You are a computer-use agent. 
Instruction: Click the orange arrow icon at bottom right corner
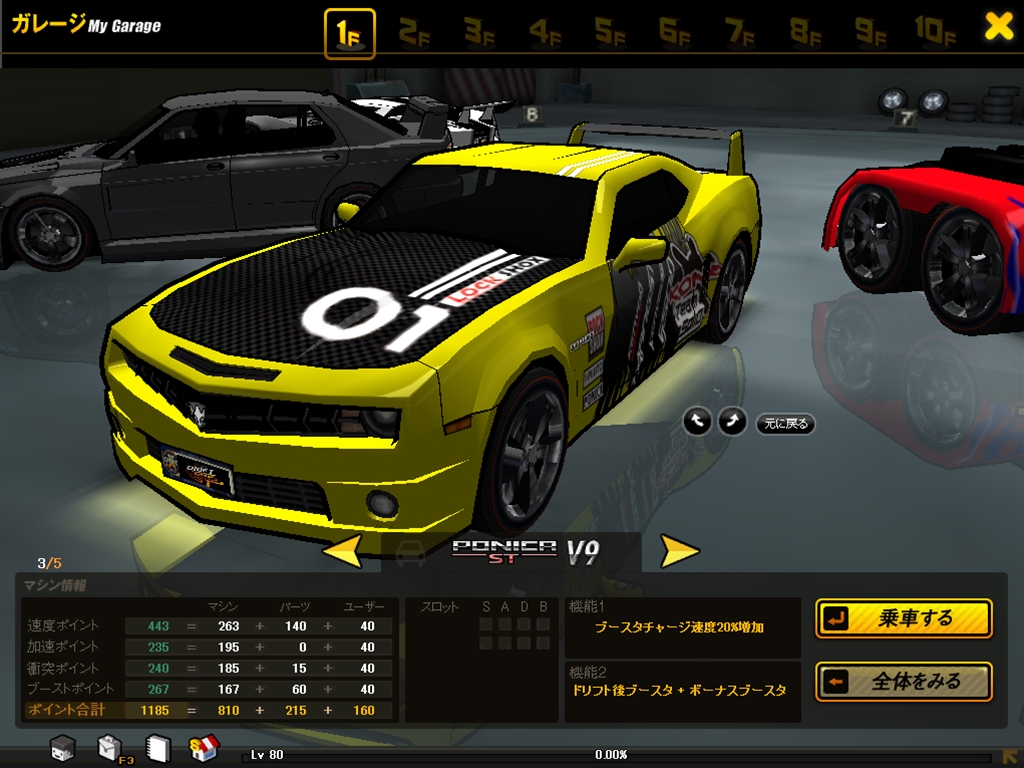point(1012,758)
